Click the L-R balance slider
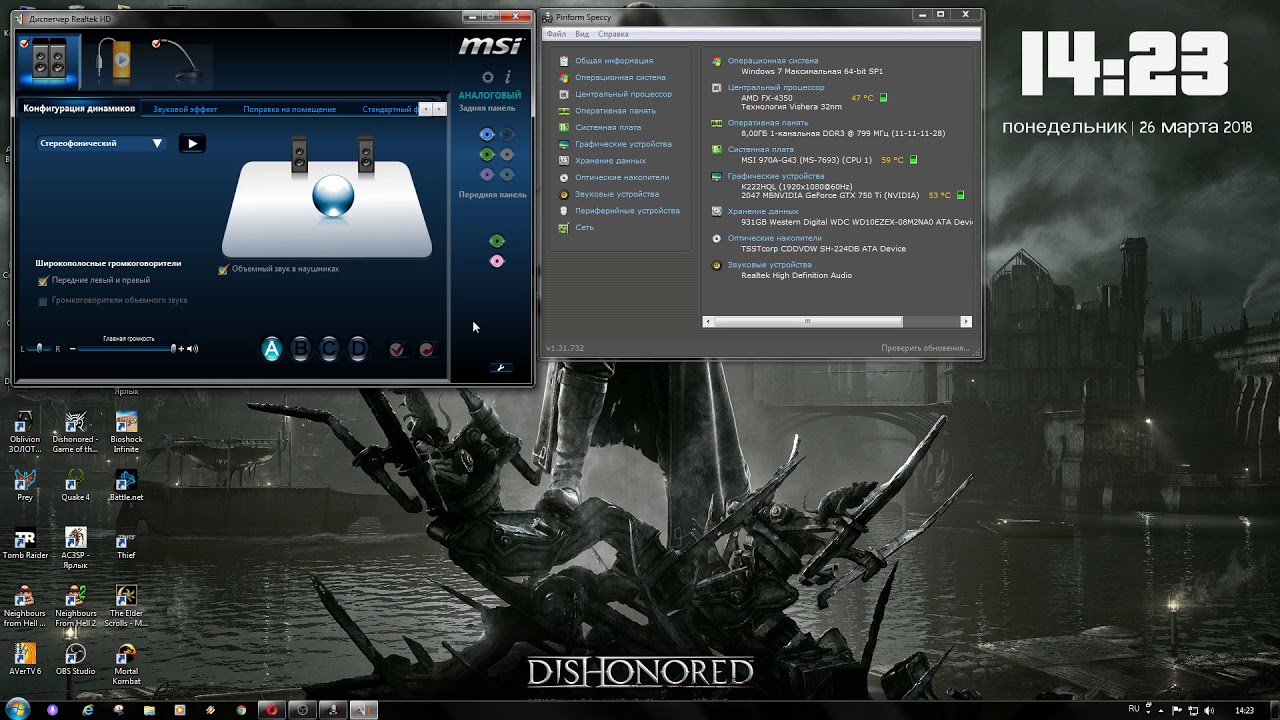The width and height of the screenshot is (1280, 720). click(x=41, y=349)
